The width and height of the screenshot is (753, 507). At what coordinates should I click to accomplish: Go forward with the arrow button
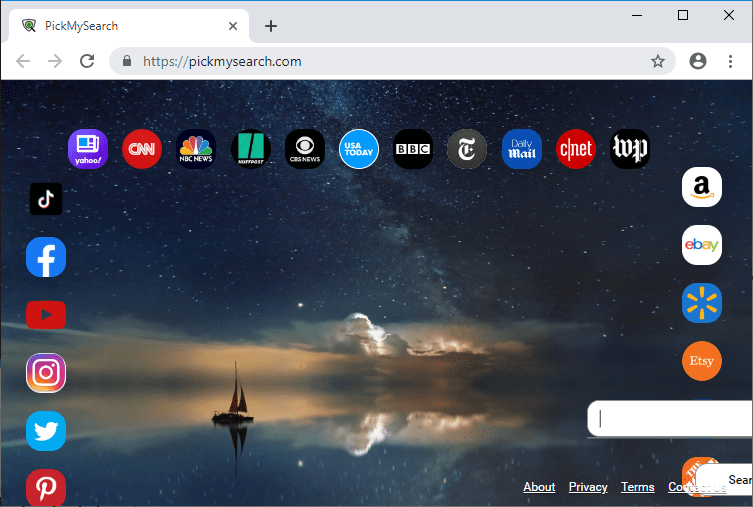click(x=55, y=61)
